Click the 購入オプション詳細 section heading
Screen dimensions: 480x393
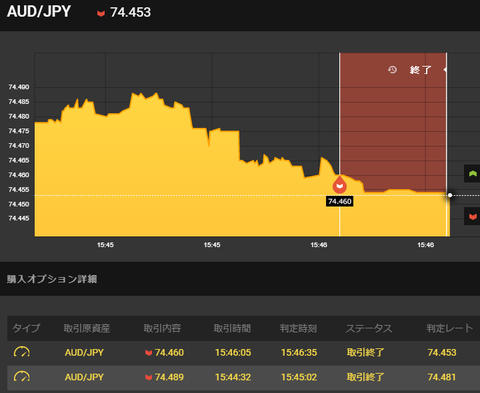52,279
